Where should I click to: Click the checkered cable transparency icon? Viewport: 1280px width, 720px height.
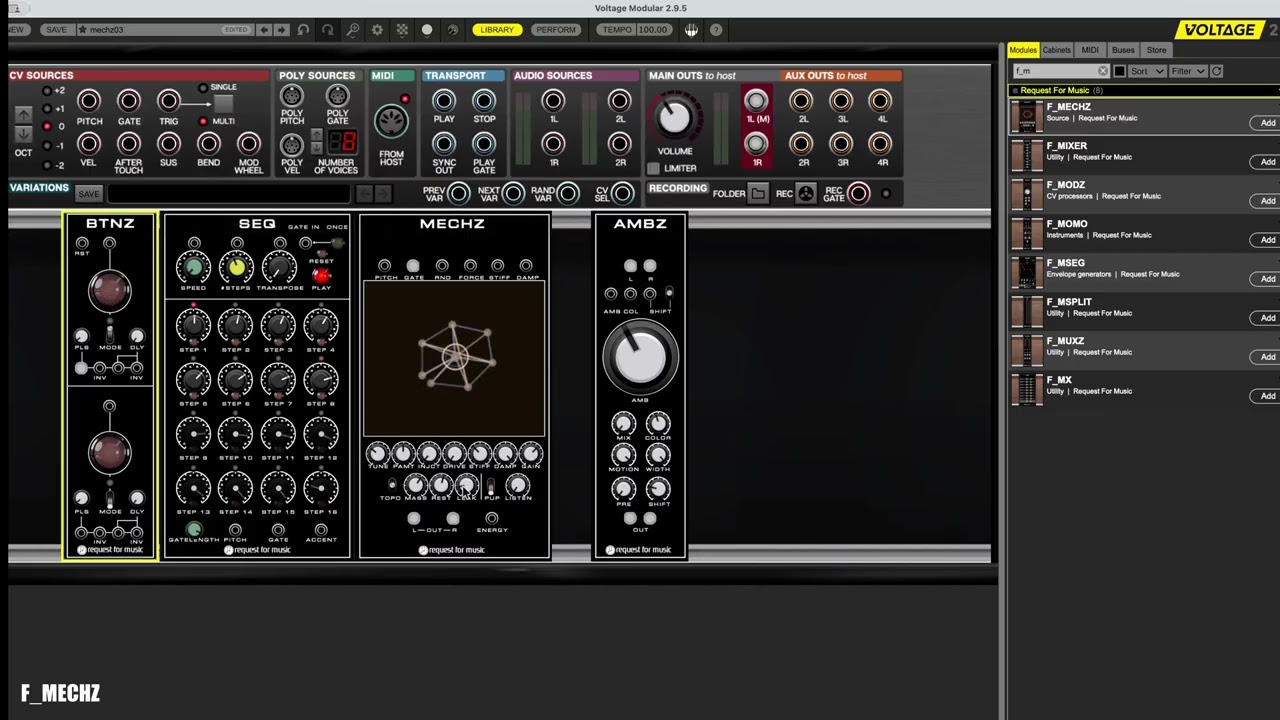(402, 30)
